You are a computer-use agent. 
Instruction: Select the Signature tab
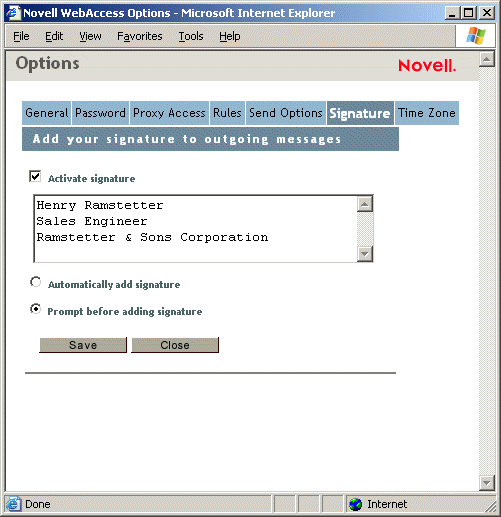[x=360, y=113]
